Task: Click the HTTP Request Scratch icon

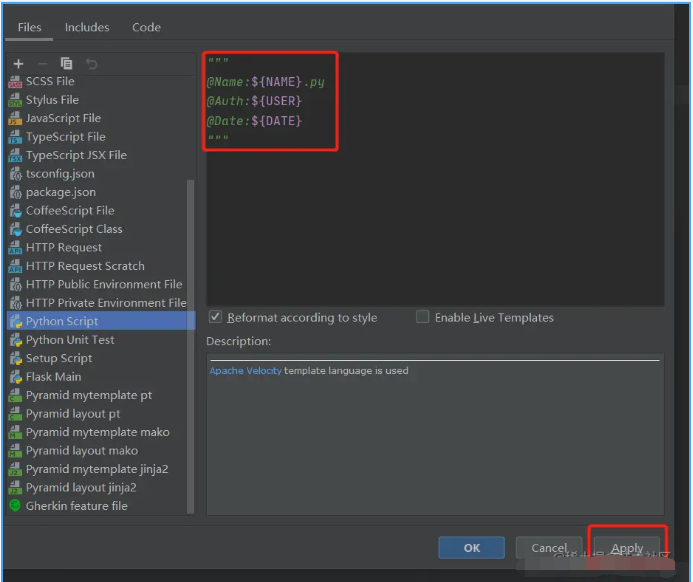Action: coord(15,266)
